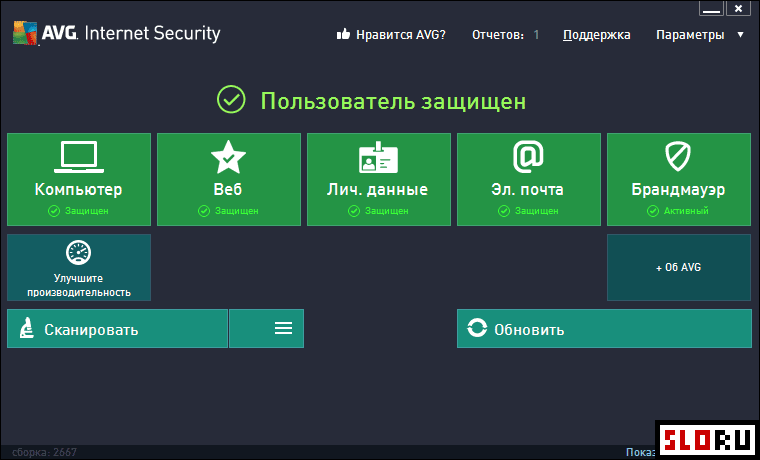
Task: Click the speedometer icon for performance
Action: tap(79, 253)
